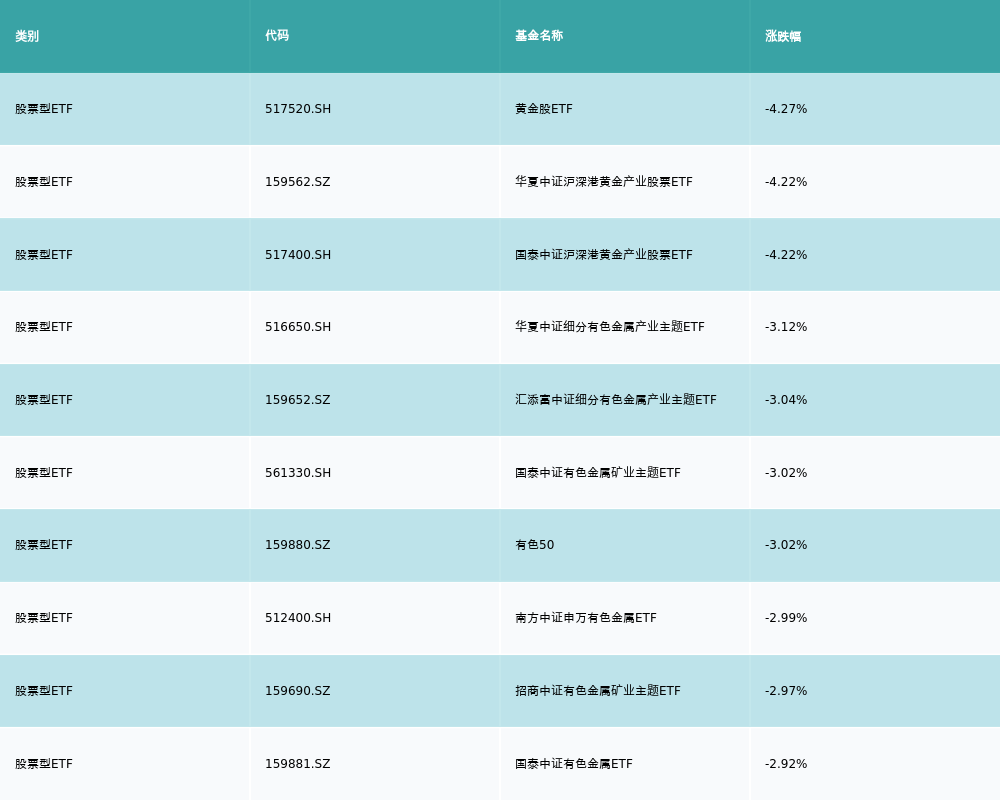
Task: Click 国泰中证有色金属ETF fund name
Action: pos(574,764)
